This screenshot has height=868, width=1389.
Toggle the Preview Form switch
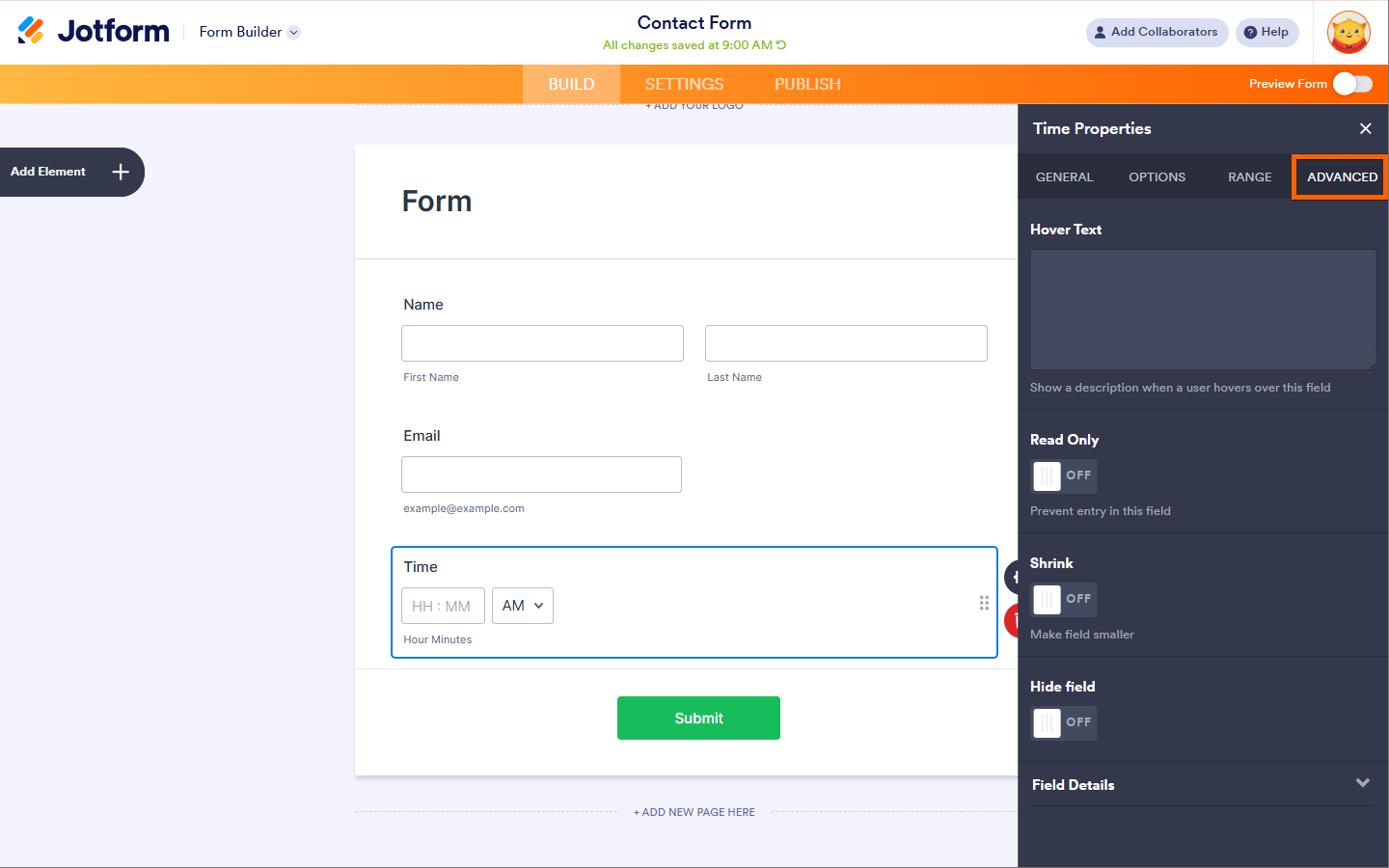pyautogui.click(x=1352, y=84)
